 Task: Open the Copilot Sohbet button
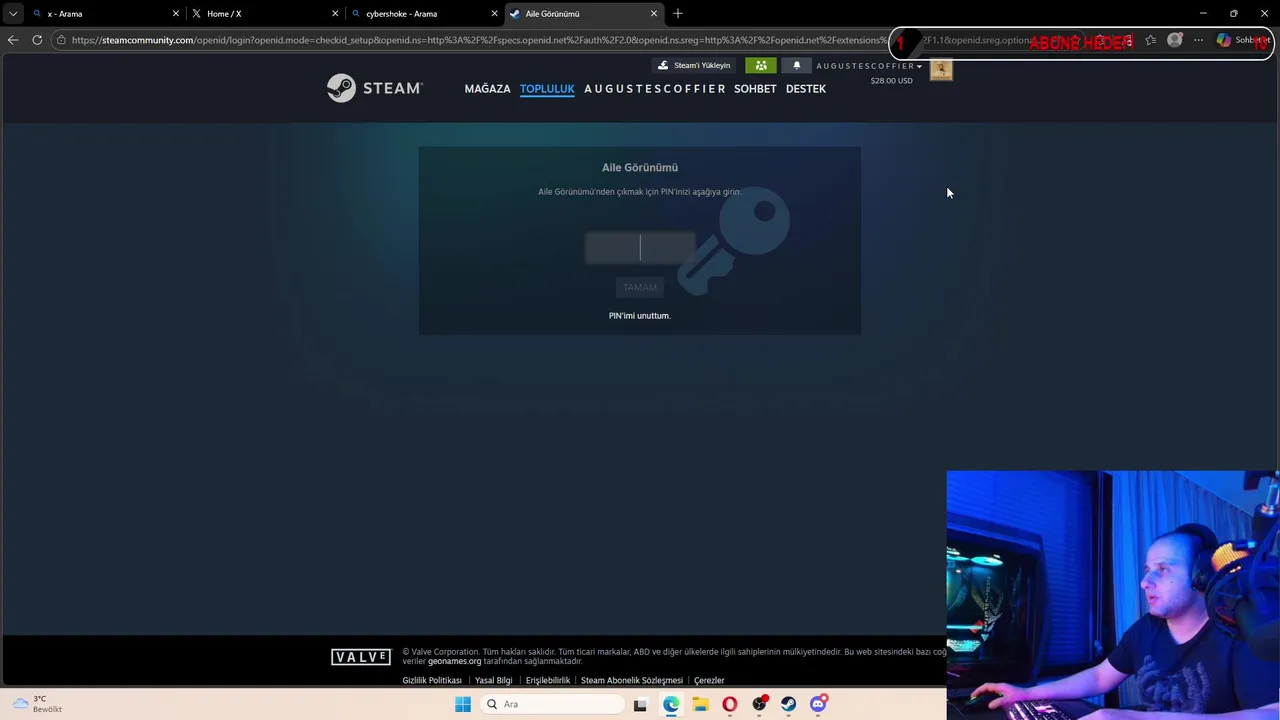coord(1243,40)
